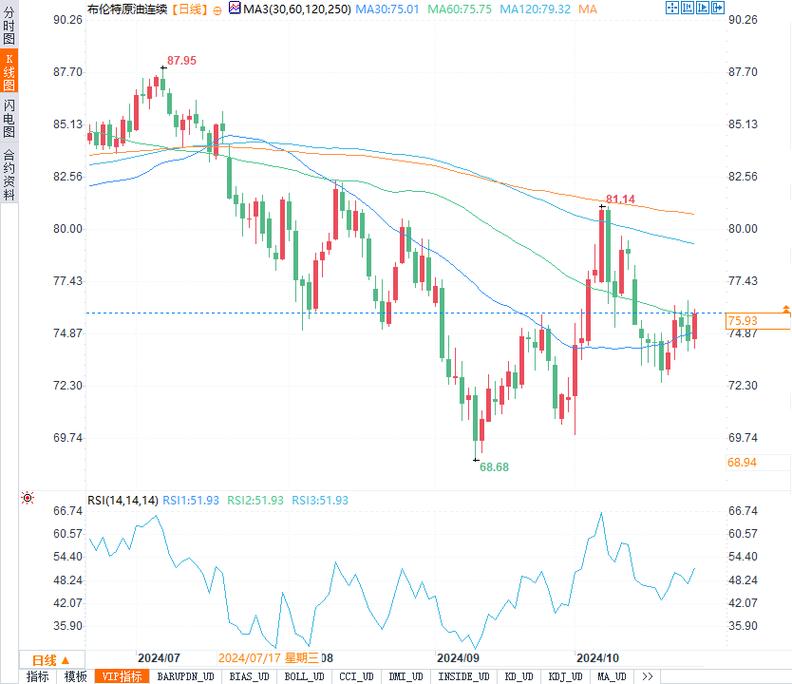Select the VIP指标 tab
Image resolution: width=792 pixels, height=684 pixels.
click(x=124, y=677)
